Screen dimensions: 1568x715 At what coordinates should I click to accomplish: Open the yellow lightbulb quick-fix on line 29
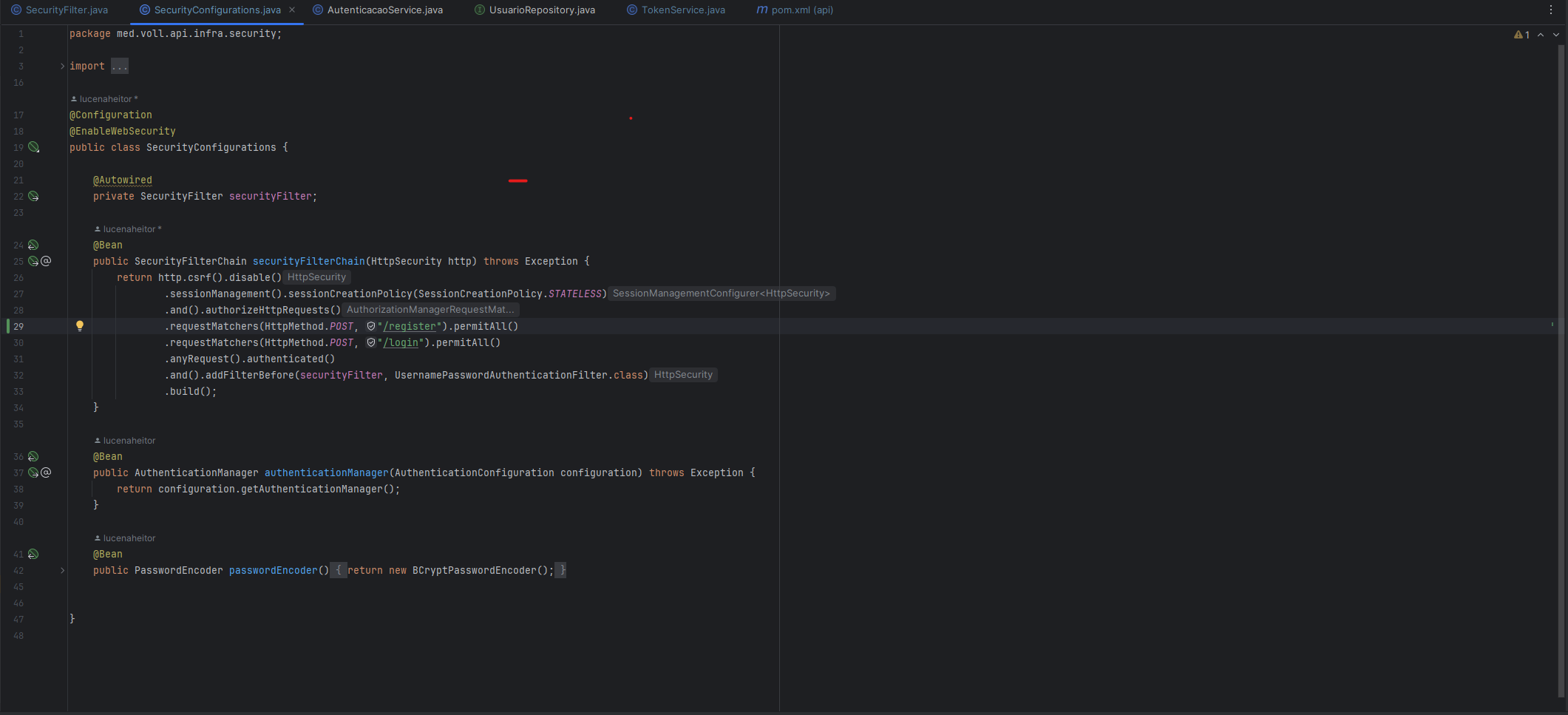(x=80, y=326)
